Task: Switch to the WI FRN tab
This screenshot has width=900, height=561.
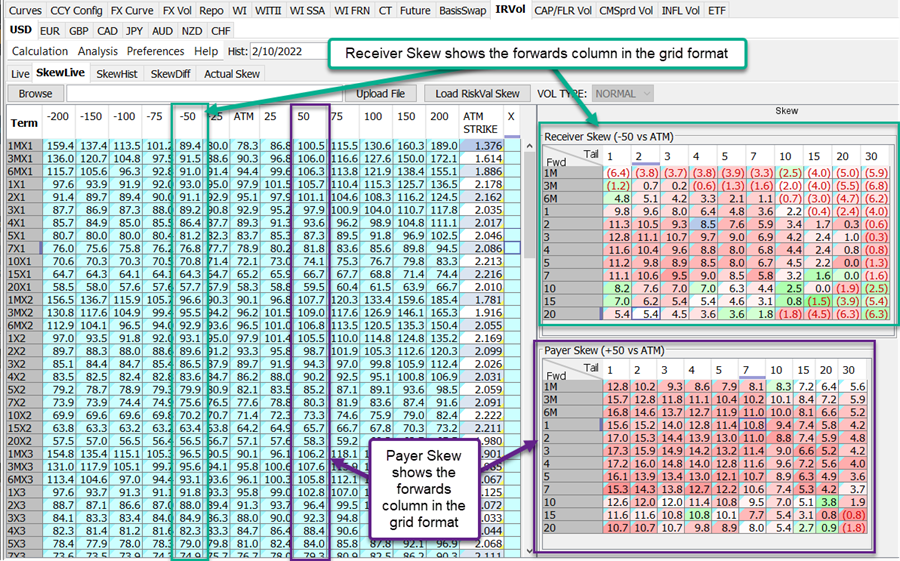Action: coord(352,10)
